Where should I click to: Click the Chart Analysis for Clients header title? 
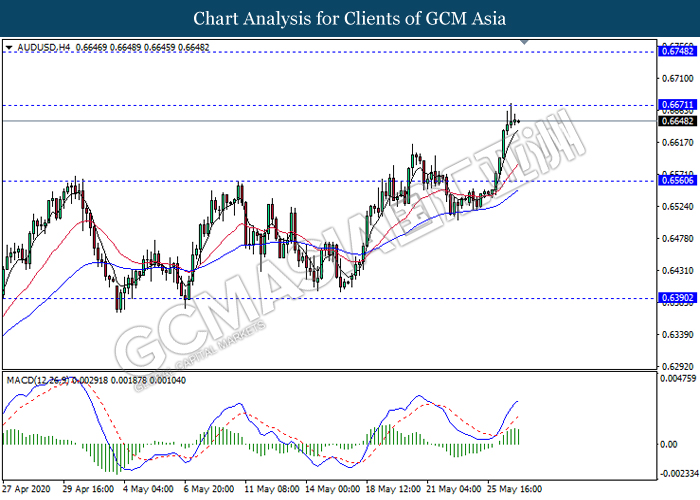tap(350, 18)
